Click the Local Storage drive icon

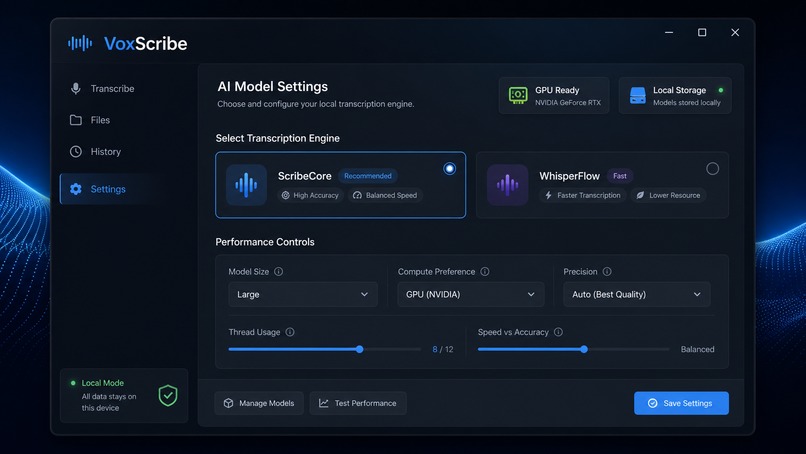tap(637, 95)
